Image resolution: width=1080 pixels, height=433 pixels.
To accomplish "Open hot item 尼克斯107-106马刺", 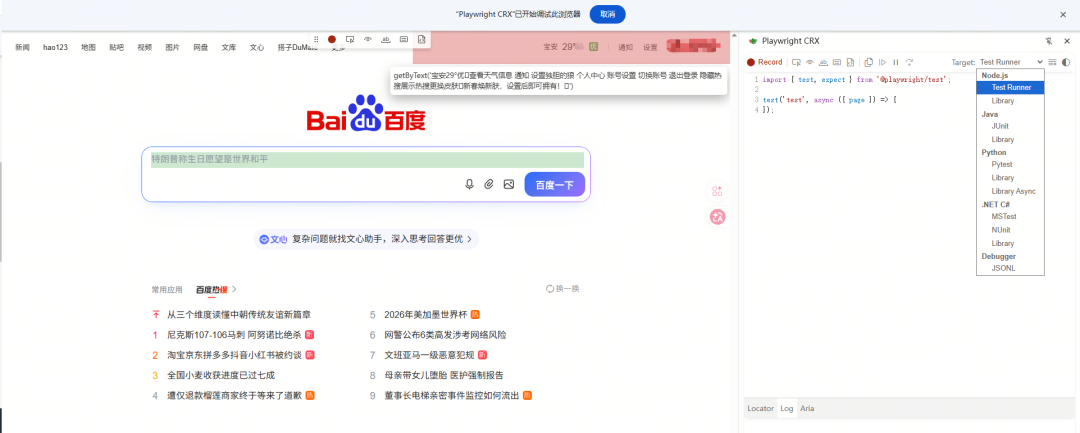I will 234,335.
